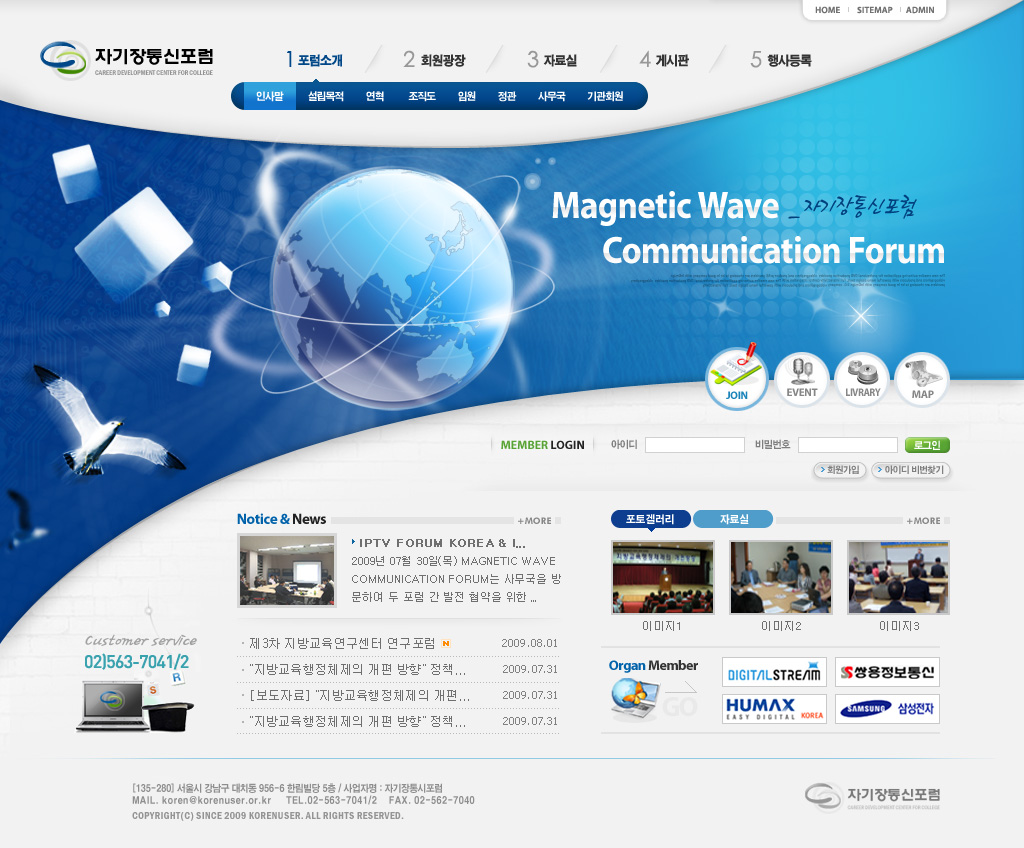Open the 회원광장 main menu
Image resolution: width=1024 pixels, height=848 pixels.
tap(435, 60)
